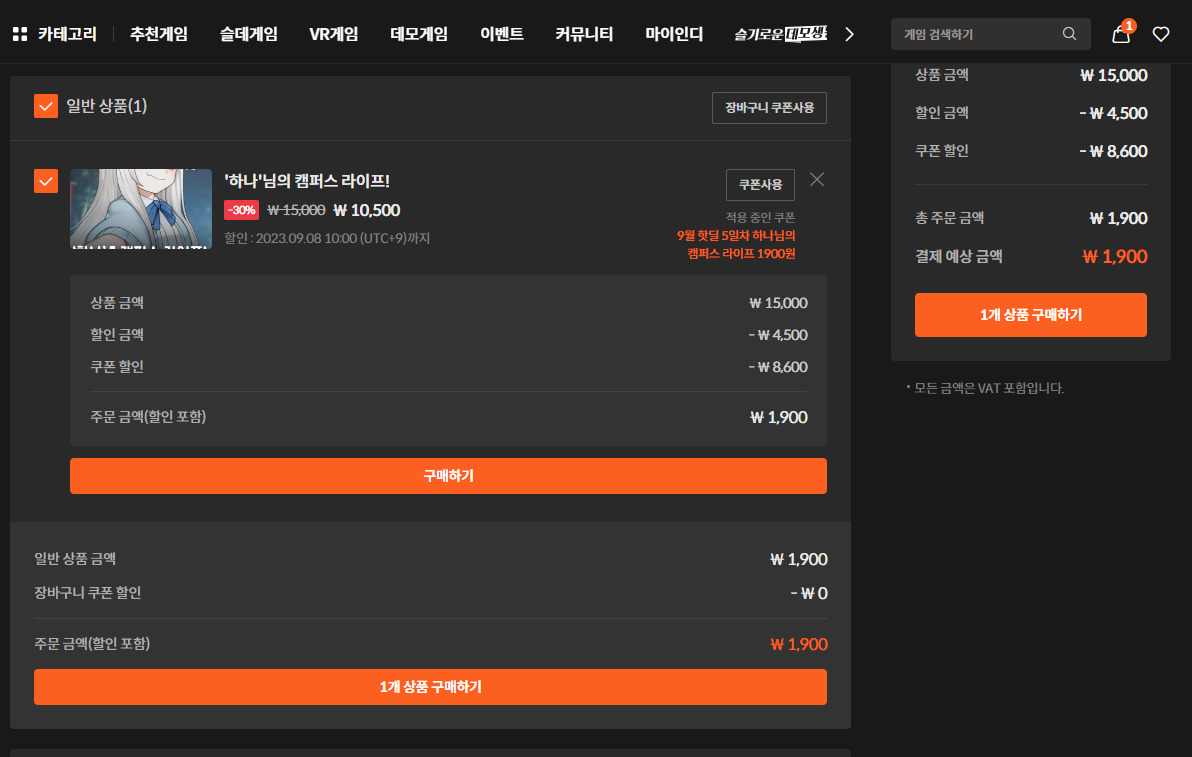Uncheck the 일반 상품(1) checkbox
Viewport: 1192px width, 757px height.
(46, 106)
